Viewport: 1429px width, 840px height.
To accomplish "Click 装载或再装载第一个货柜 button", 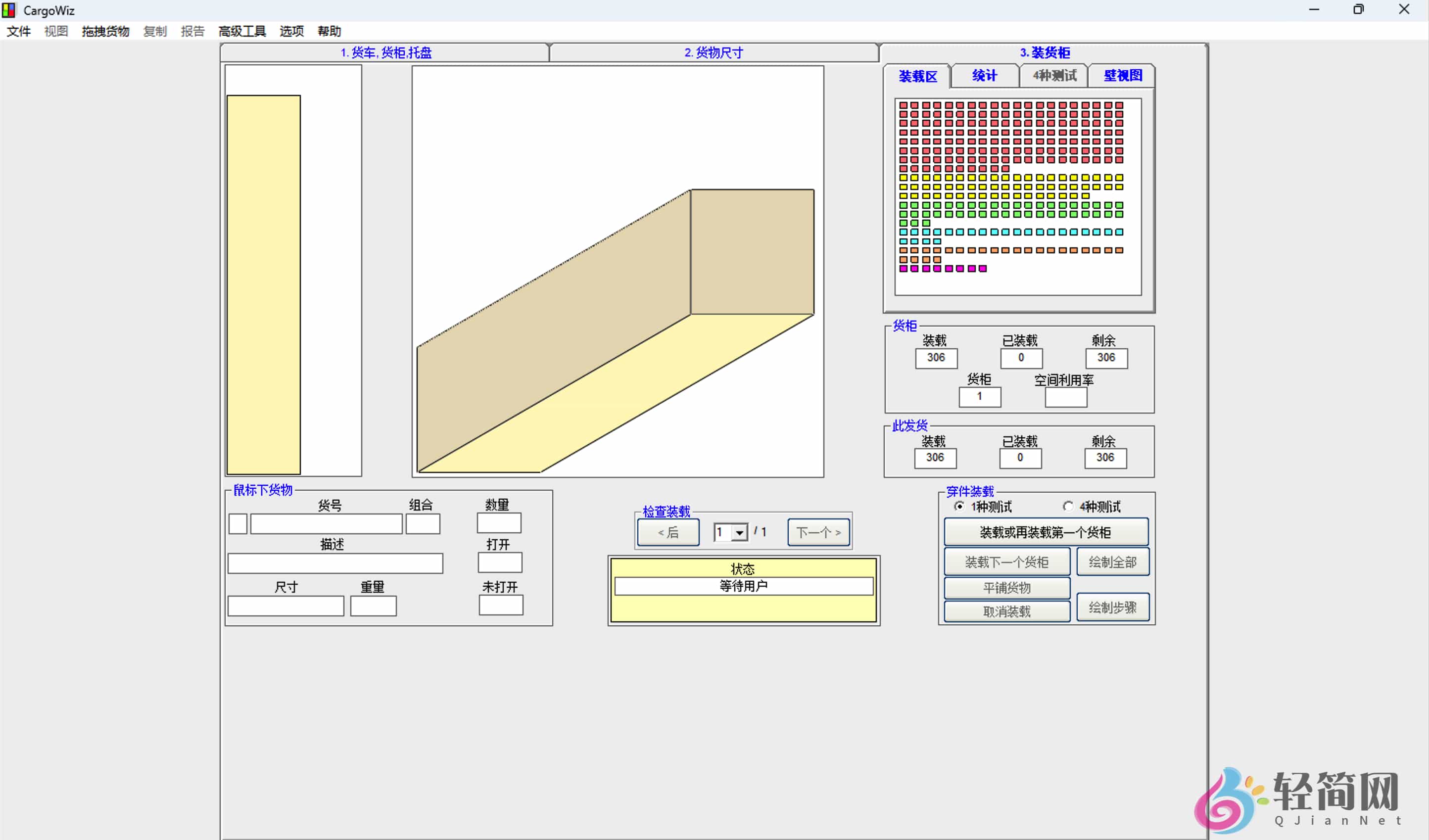I will 1046,532.
